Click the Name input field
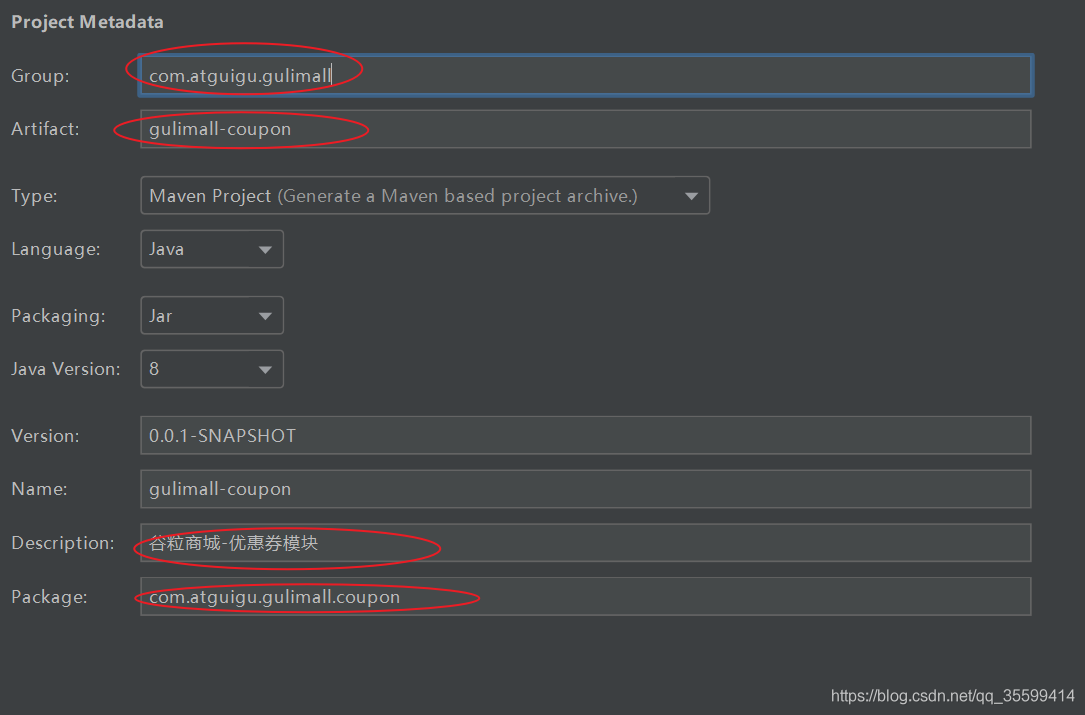 (585, 489)
